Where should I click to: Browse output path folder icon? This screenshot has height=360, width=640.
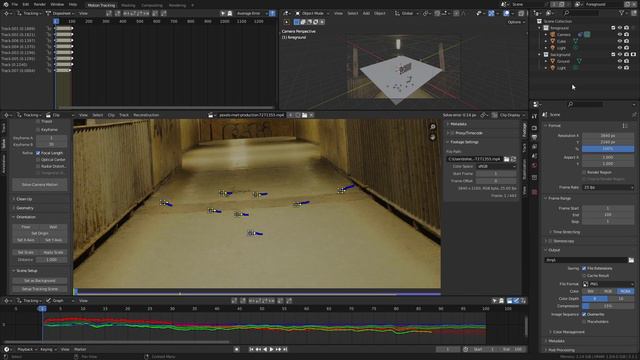pos(631,260)
